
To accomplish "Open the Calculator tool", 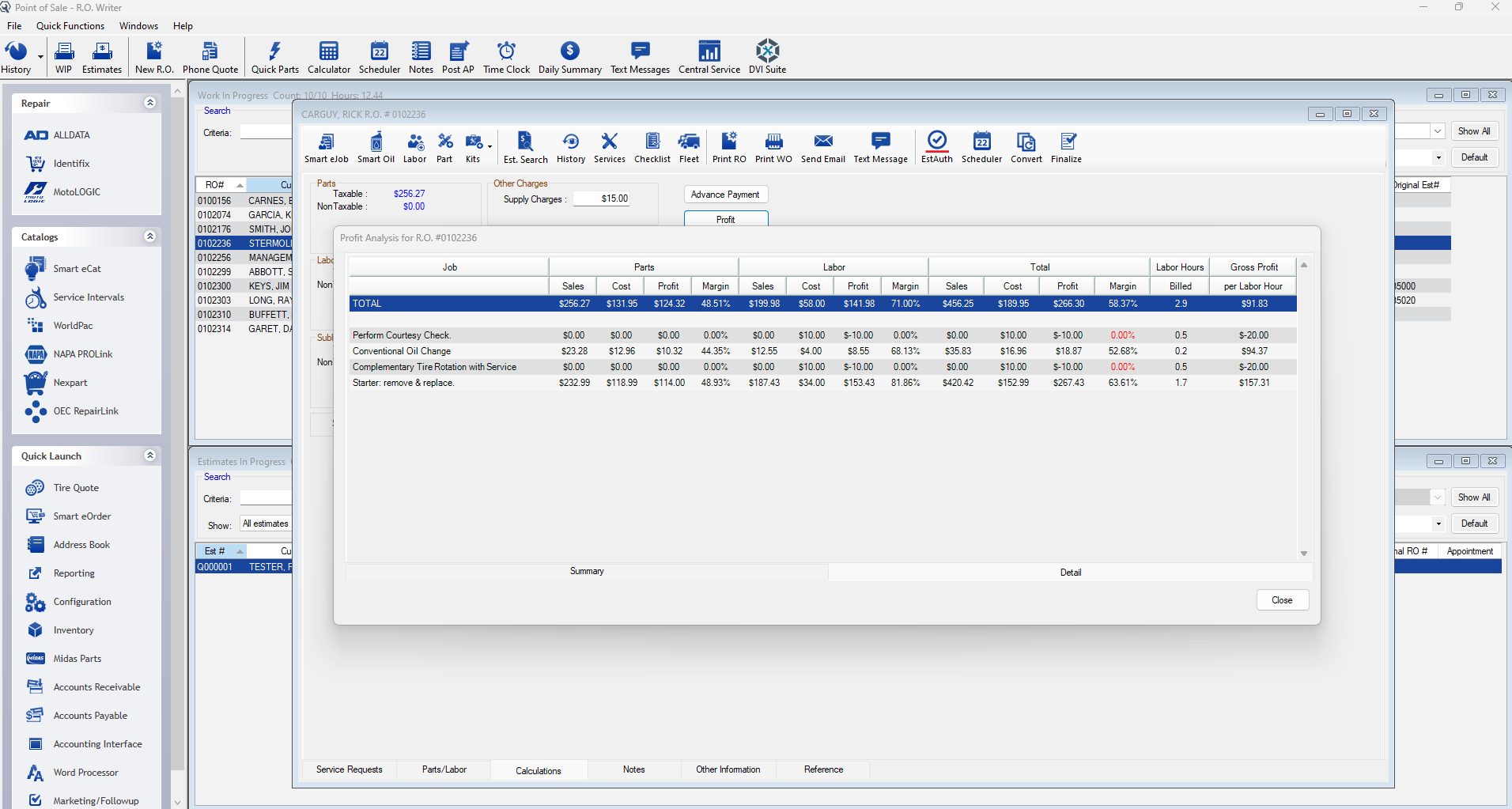I will [x=328, y=56].
